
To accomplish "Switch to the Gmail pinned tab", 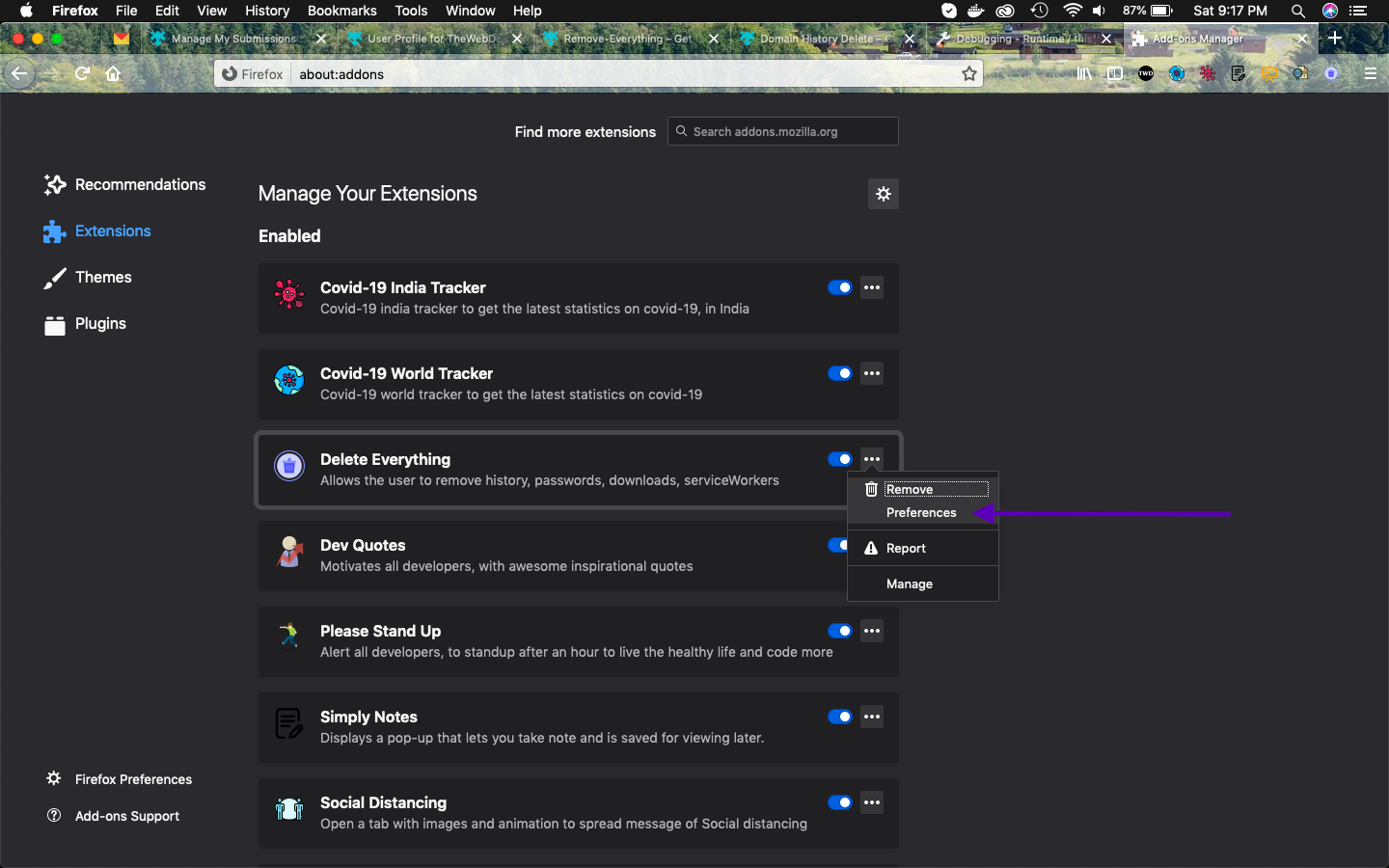I will point(121,39).
